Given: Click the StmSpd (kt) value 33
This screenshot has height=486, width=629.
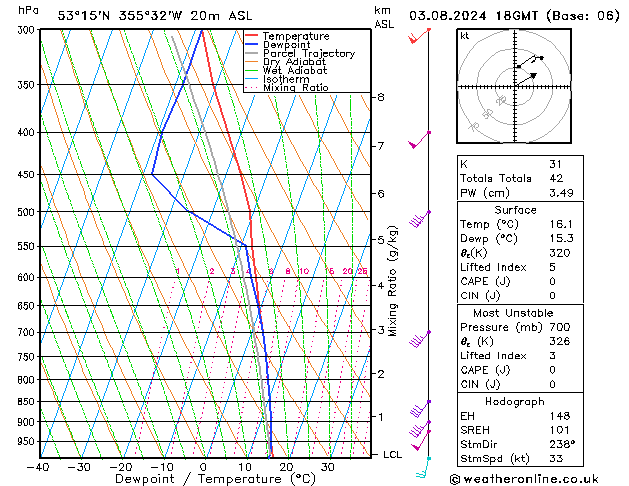Looking at the screenshot, I should (x=556, y=458).
